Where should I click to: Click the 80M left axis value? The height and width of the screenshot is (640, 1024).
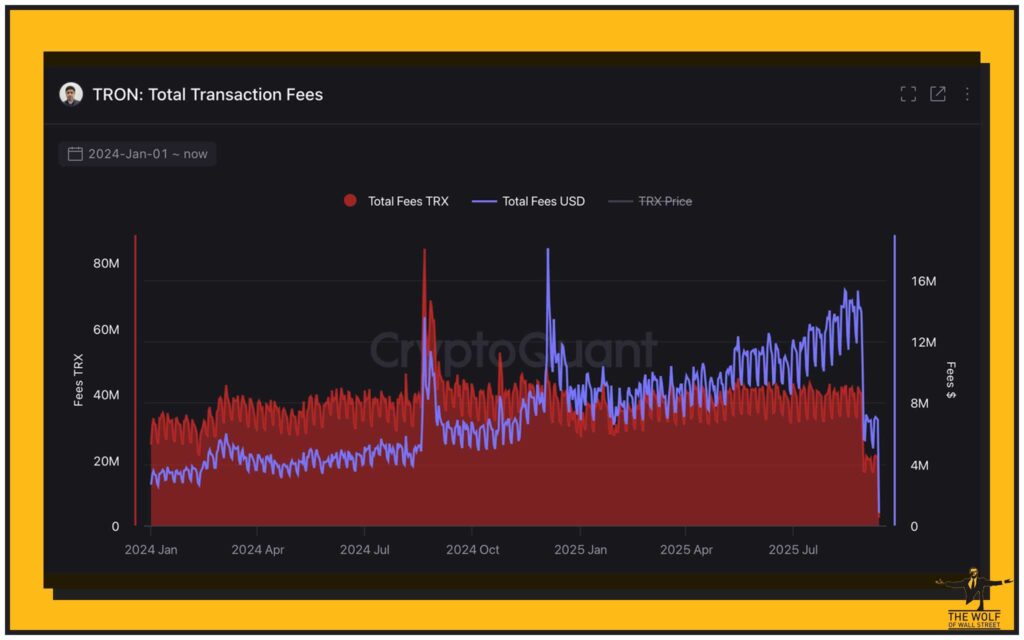pyautogui.click(x=106, y=264)
